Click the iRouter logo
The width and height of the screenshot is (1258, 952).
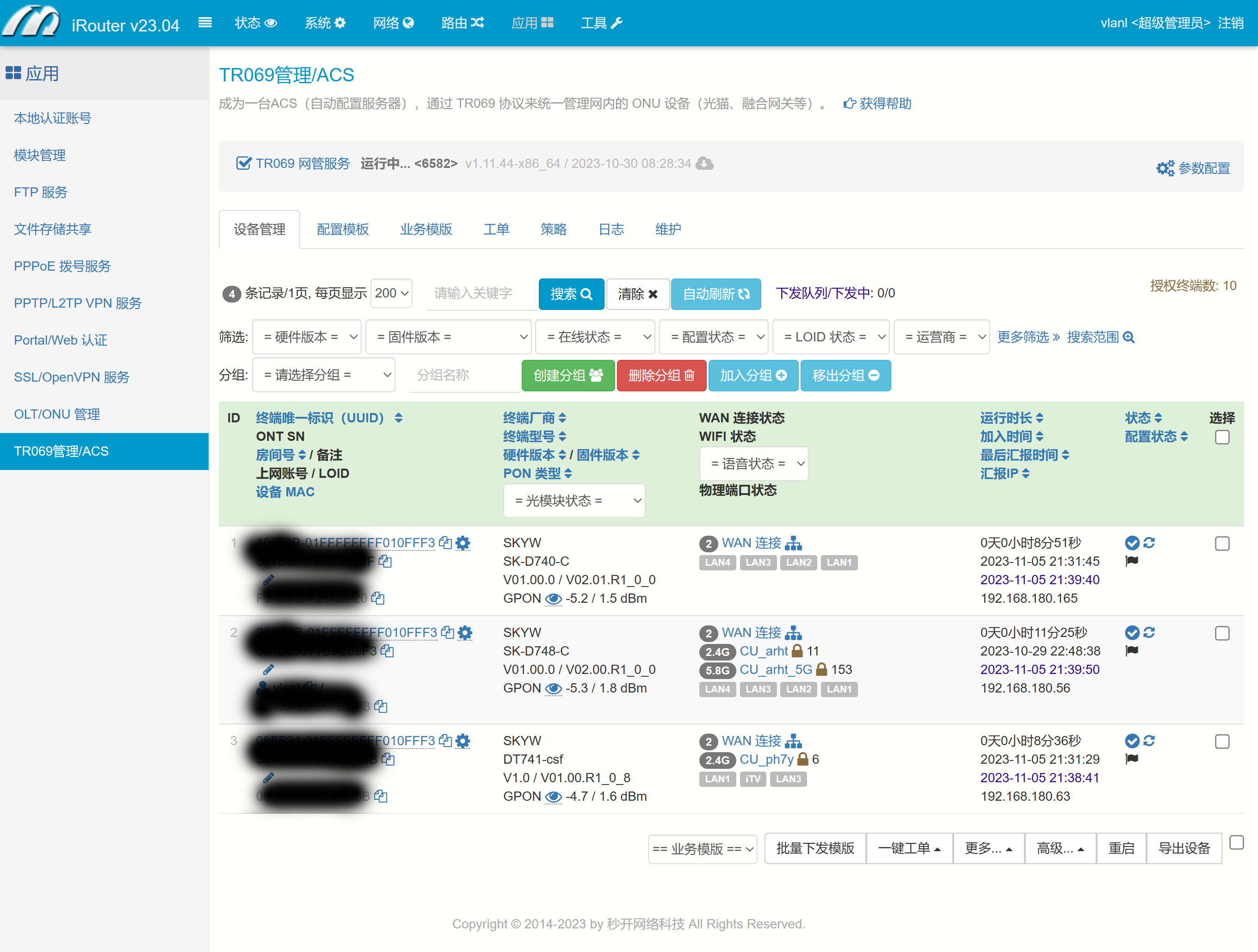click(31, 22)
